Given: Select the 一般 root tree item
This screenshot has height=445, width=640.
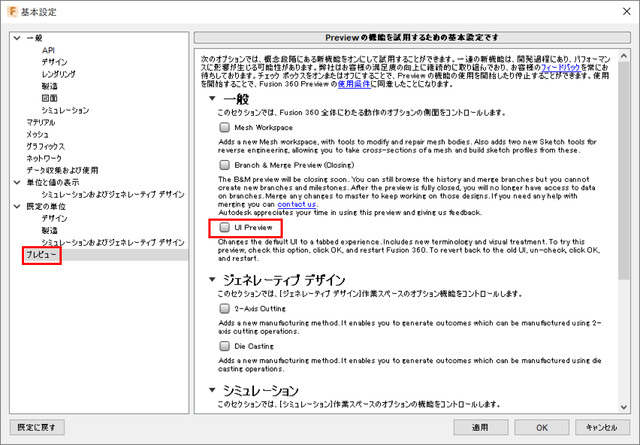Looking at the screenshot, I should click(35, 38).
